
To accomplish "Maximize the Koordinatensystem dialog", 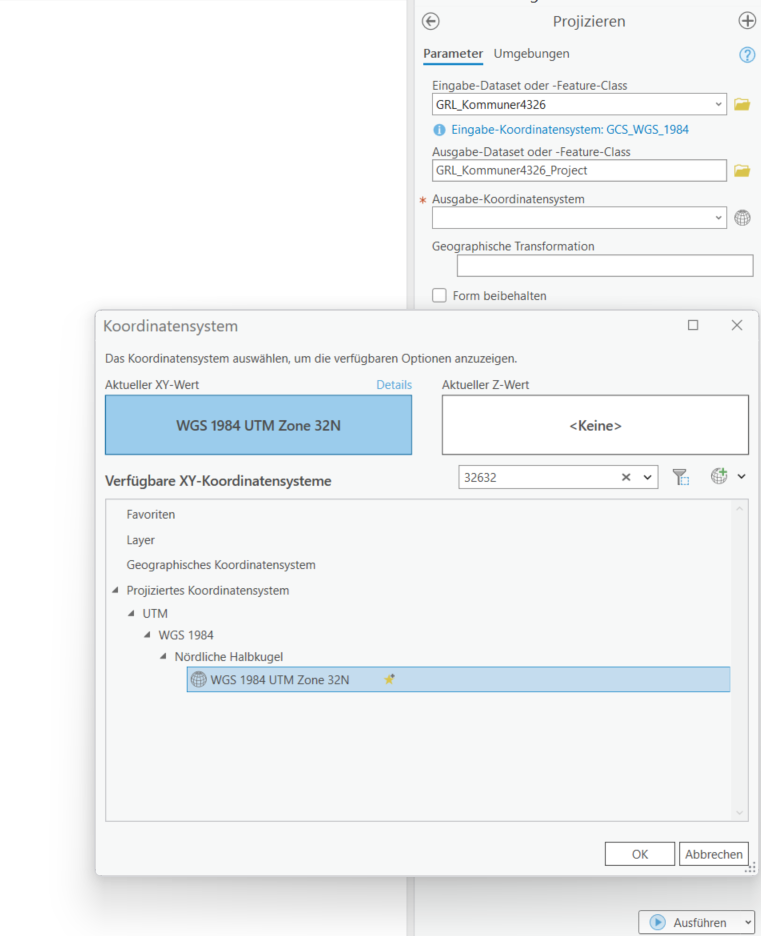I will click(x=693, y=325).
